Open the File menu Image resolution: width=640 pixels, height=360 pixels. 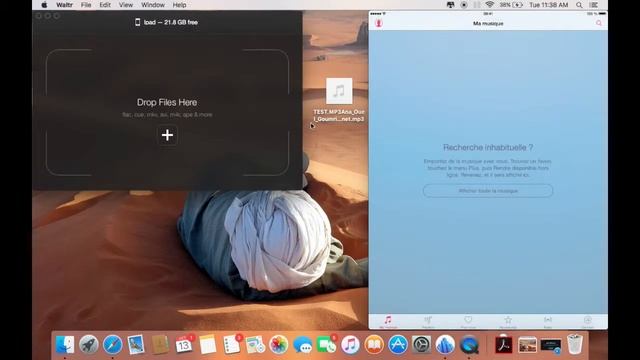(x=86, y=5)
